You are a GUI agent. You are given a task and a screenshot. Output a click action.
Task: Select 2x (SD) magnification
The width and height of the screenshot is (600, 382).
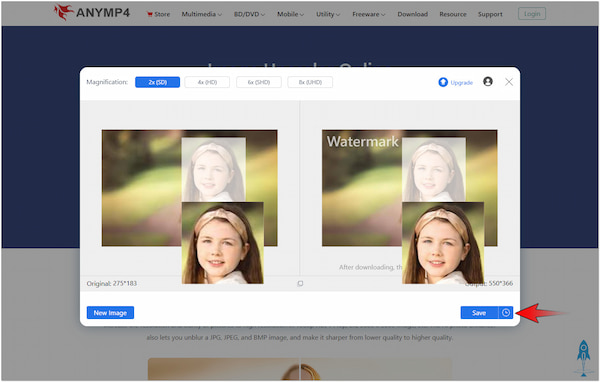pos(157,82)
